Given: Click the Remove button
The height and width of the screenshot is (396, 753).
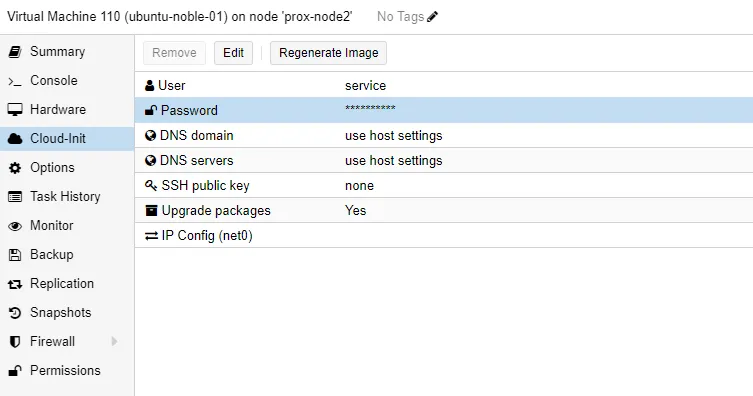Looking at the screenshot, I should [x=174, y=53].
